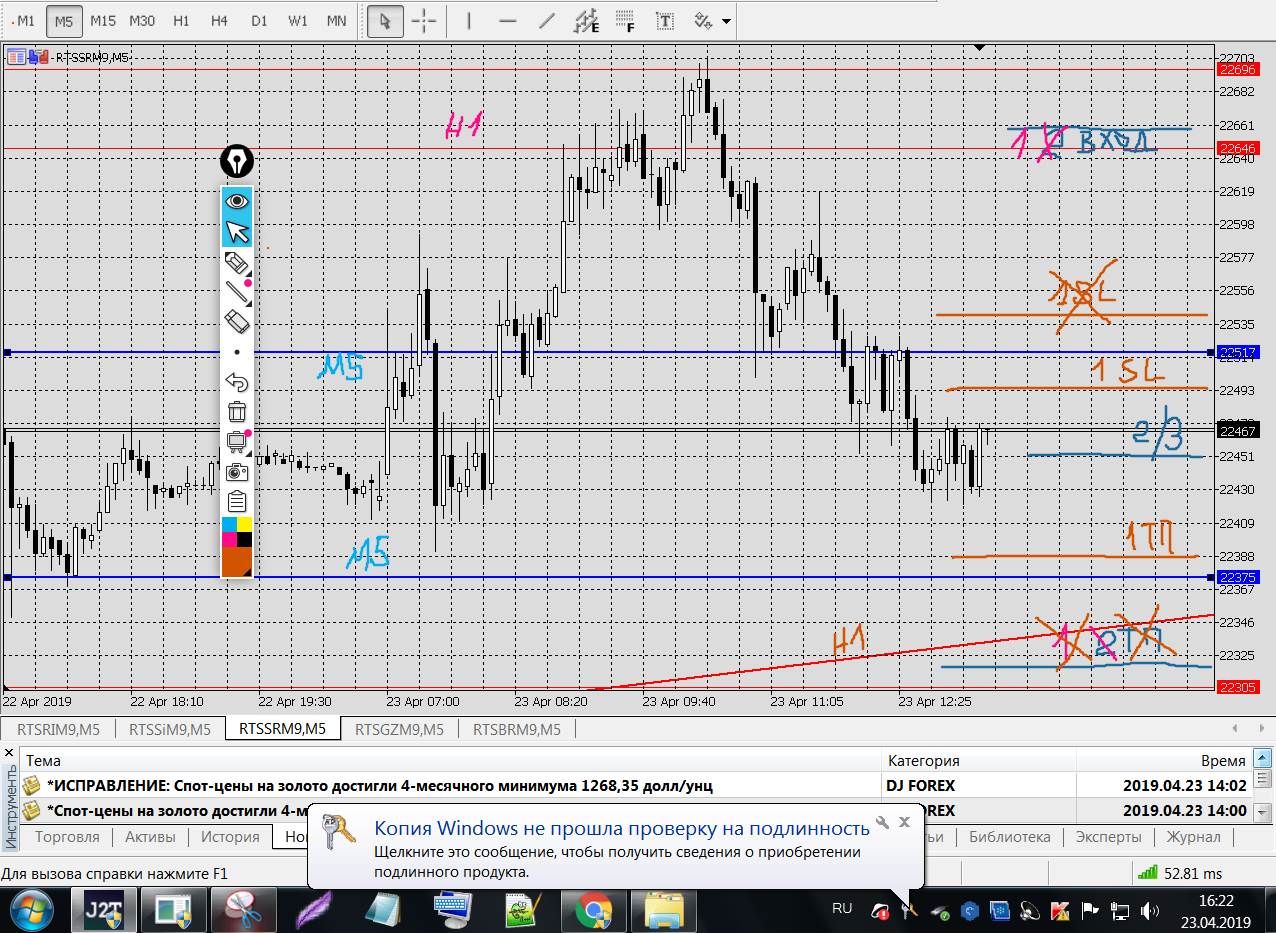This screenshot has width=1276, height=933.
Task: Click the pen size dot selector
Action: tap(237, 352)
